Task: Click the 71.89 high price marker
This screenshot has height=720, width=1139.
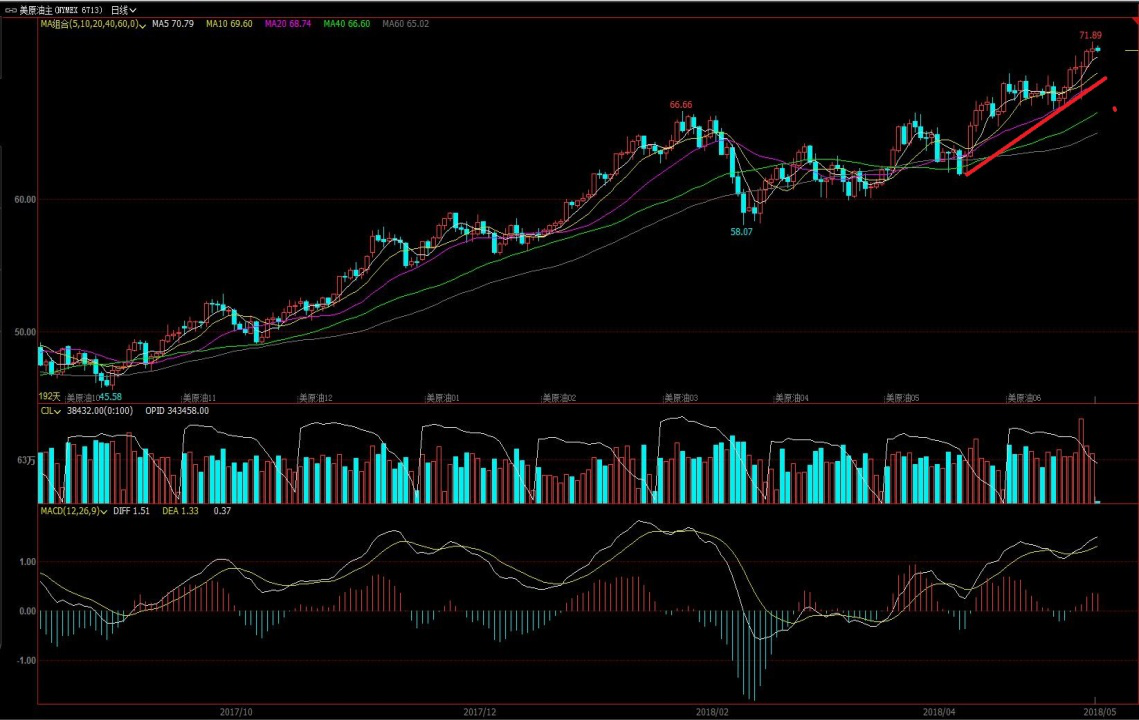Action: pos(1090,36)
